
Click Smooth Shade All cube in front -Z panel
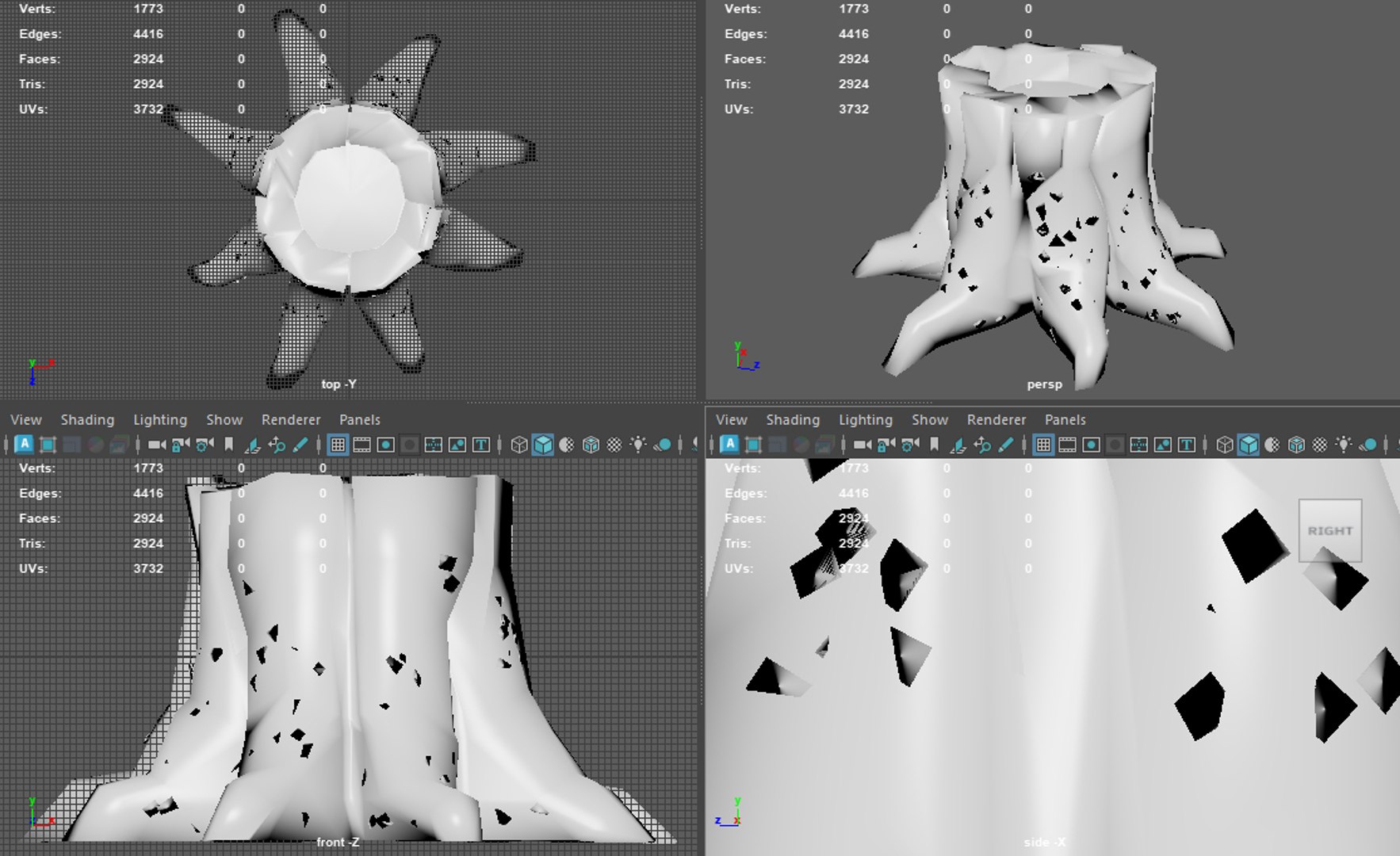(x=543, y=445)
